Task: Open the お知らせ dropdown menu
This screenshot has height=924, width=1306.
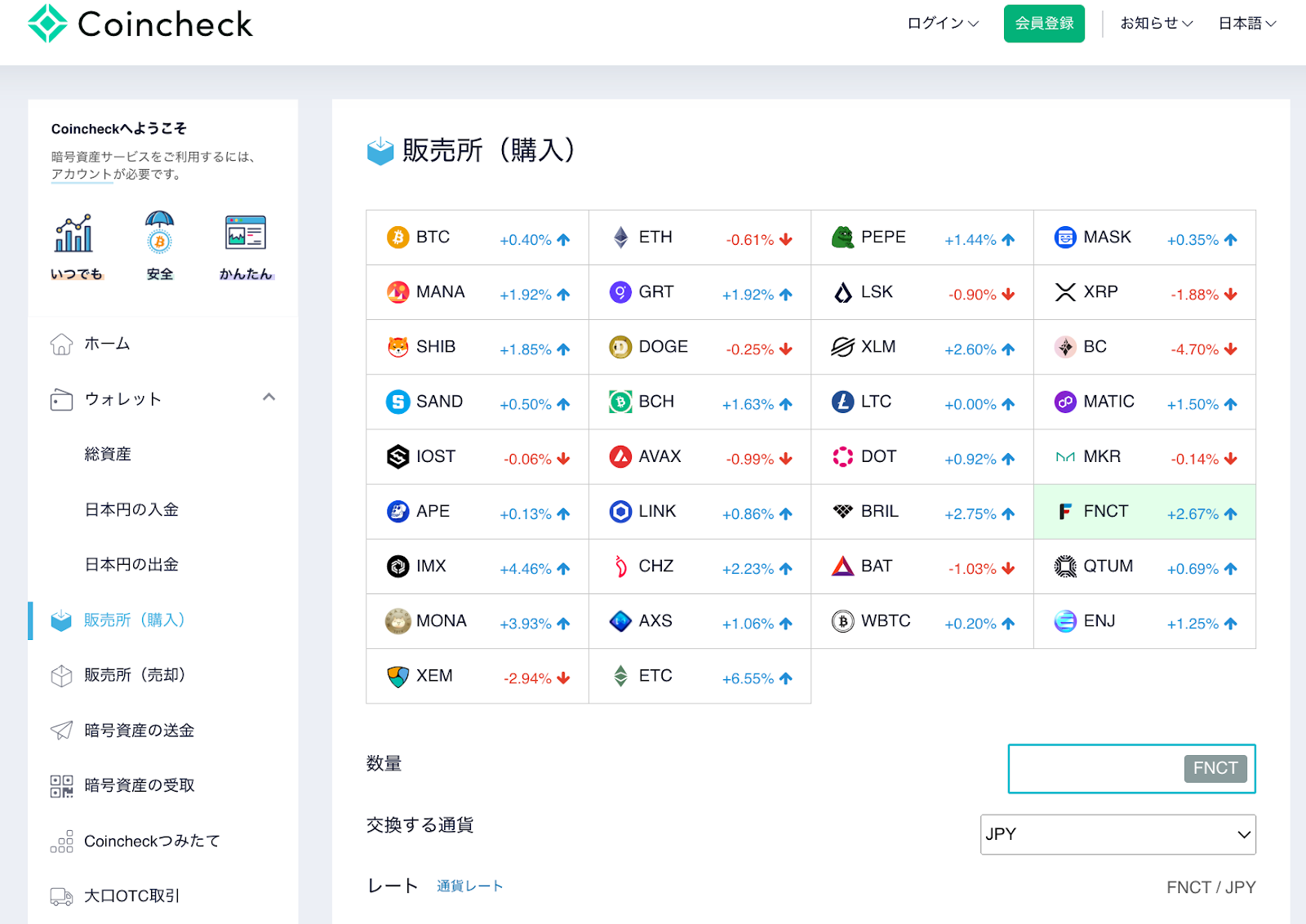Action: (1157, 24)
